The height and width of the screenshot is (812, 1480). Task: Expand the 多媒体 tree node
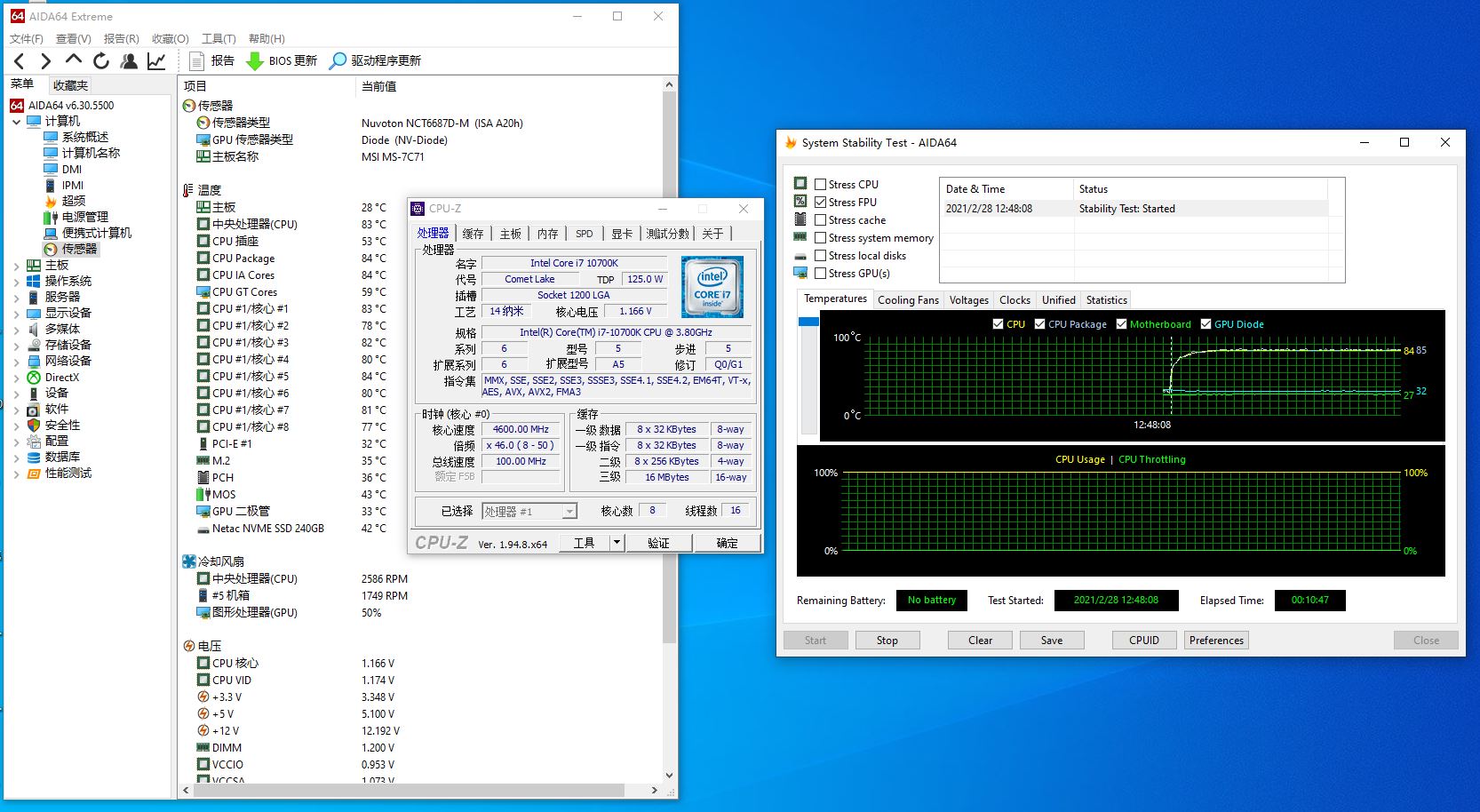pos(17,330)
